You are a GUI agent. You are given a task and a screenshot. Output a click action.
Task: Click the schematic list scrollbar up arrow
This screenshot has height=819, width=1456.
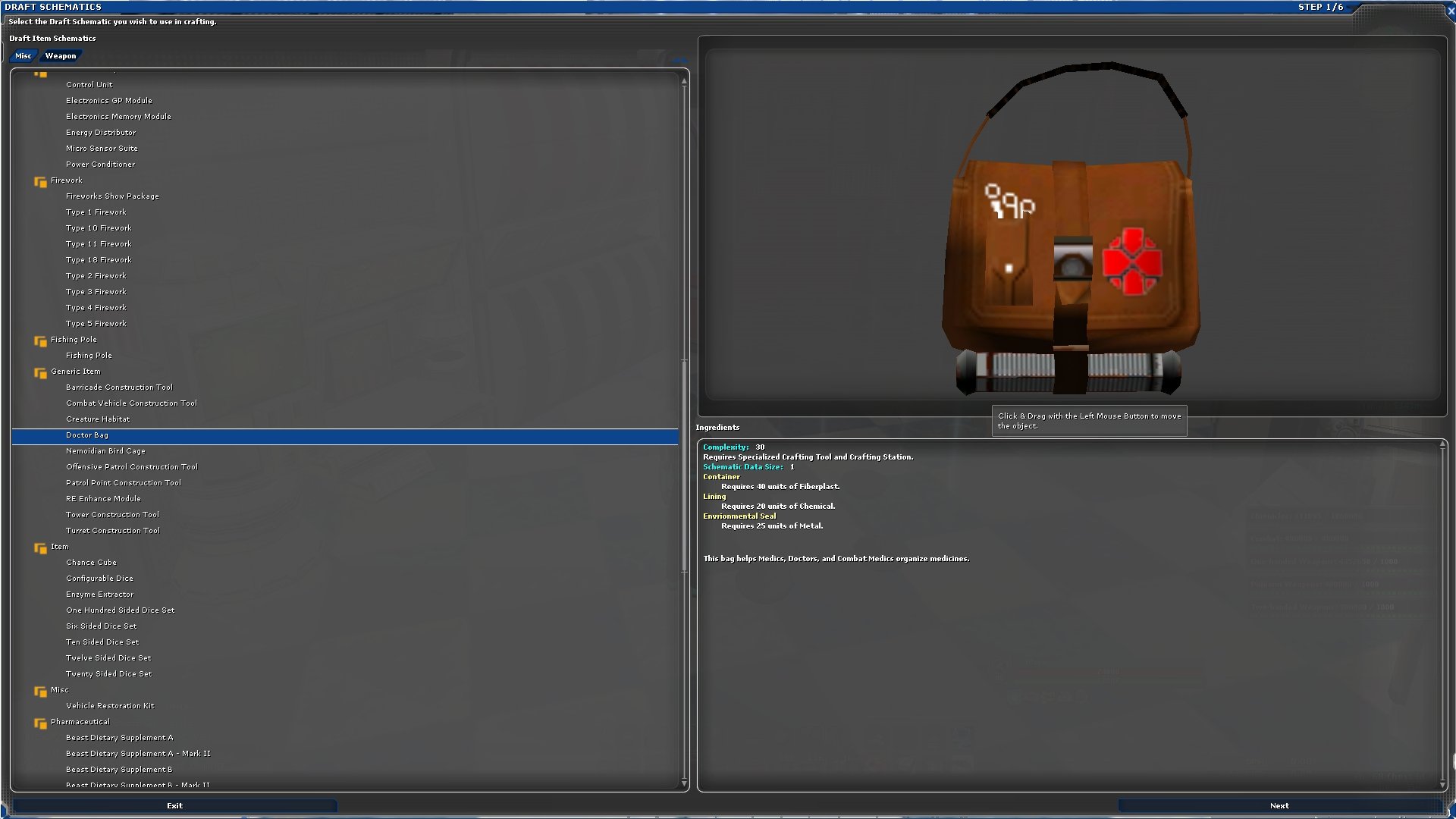(x=684, y=80)
